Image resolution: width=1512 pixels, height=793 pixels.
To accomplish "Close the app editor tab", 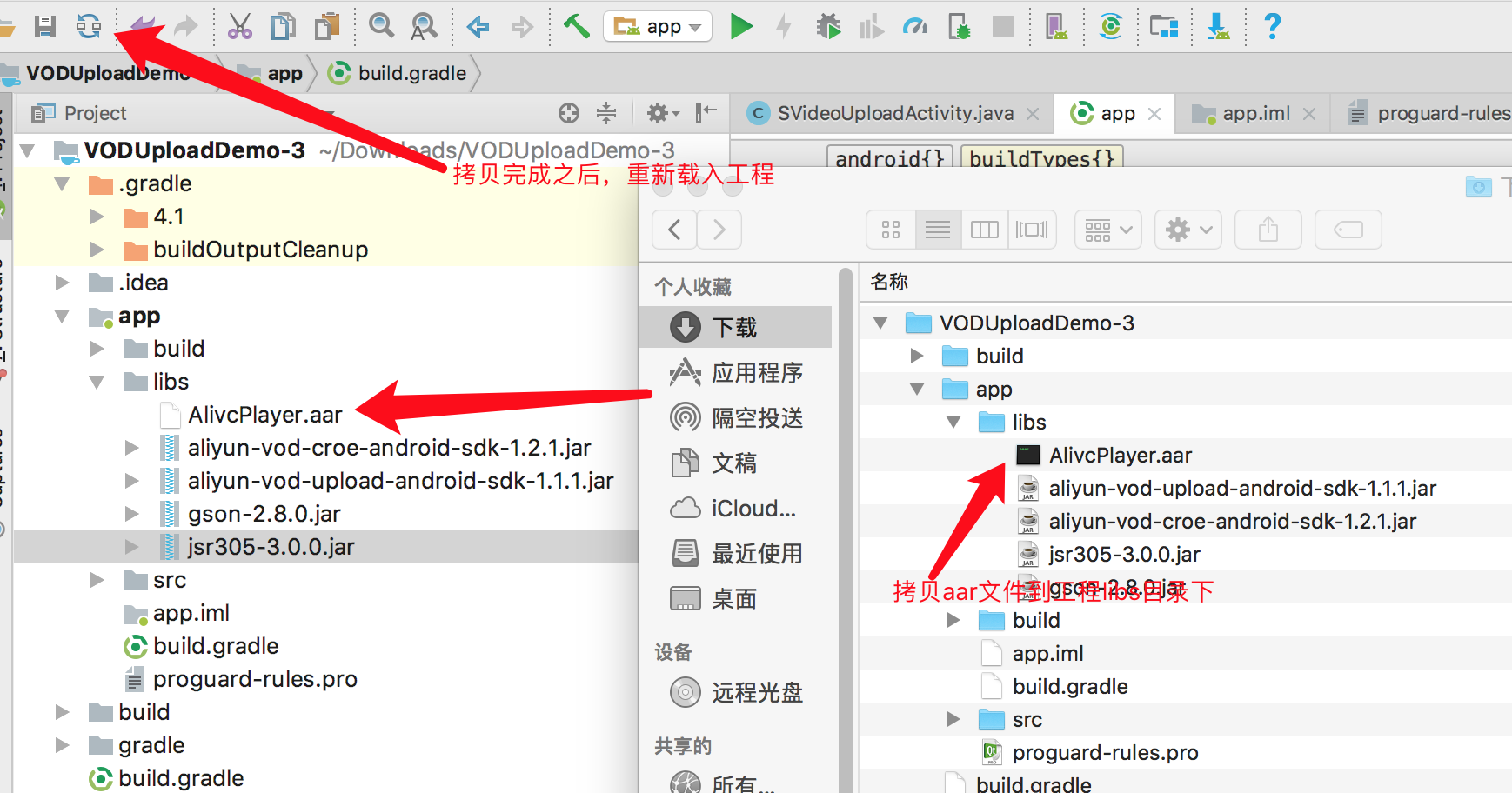I will 1154,114.
